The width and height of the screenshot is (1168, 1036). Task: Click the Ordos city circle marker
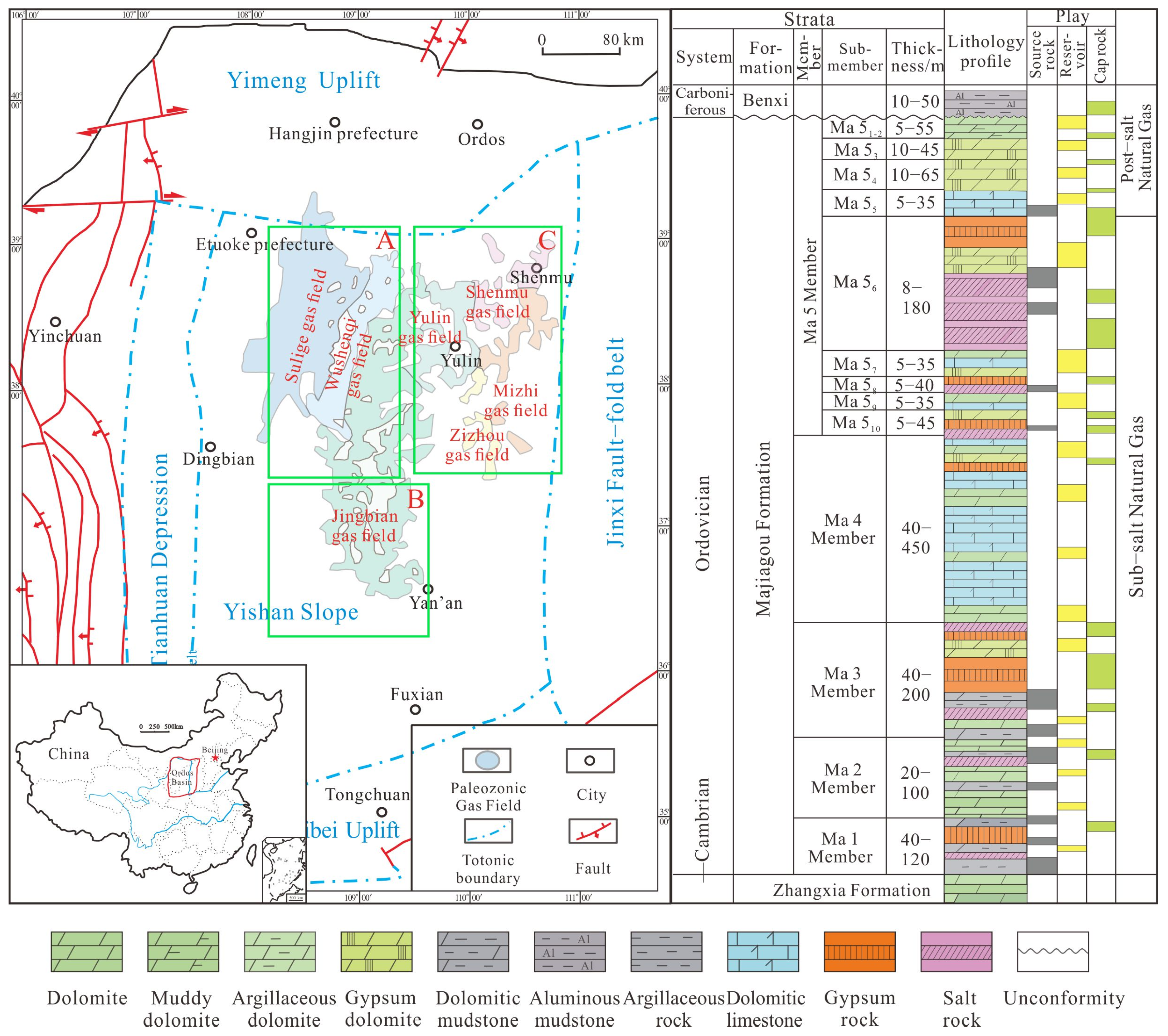[x=477, y=124]
